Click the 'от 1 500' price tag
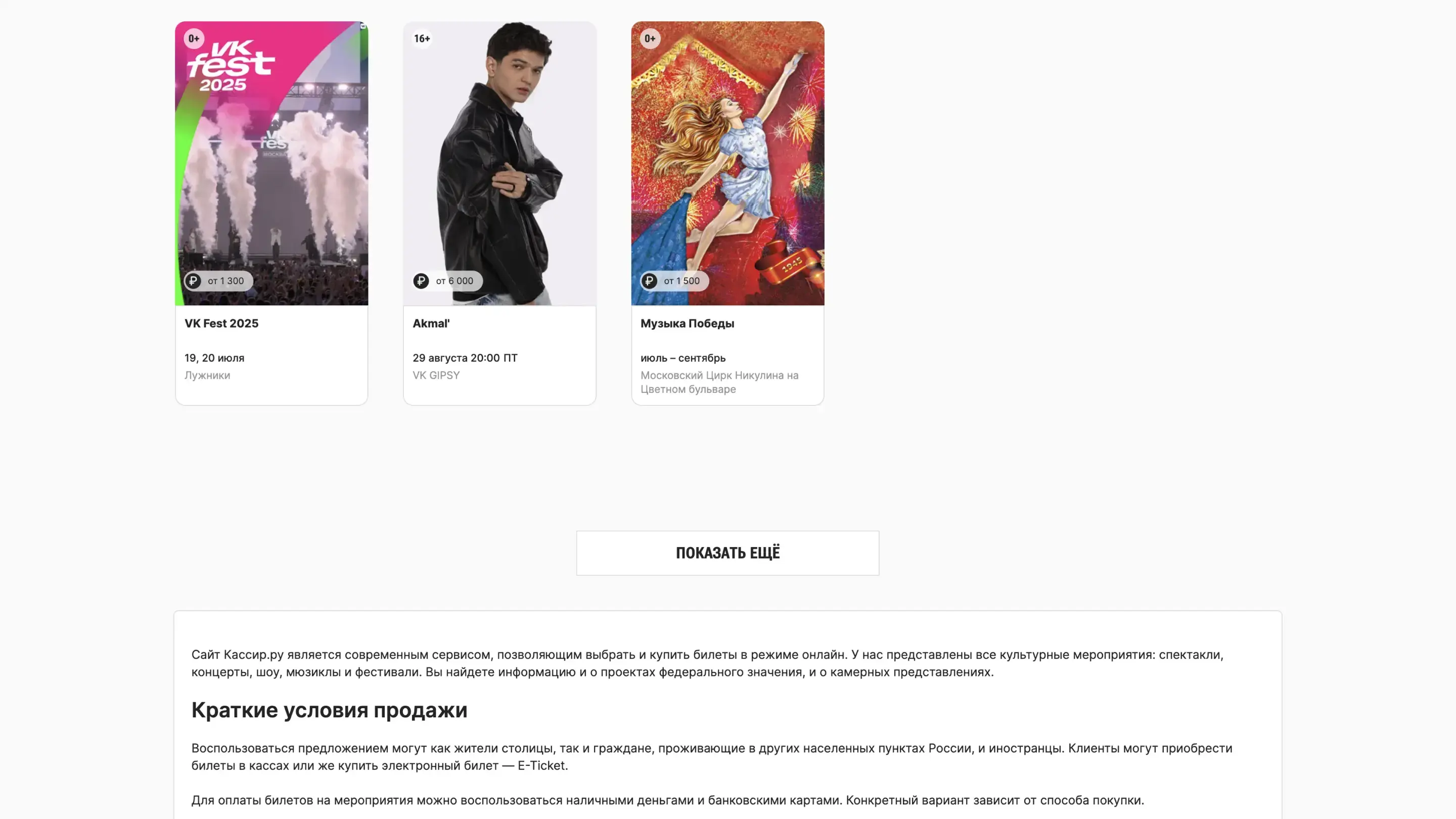Image resolution: width=1456 pixels, height=819 pixels. click(x=674, y=281)
